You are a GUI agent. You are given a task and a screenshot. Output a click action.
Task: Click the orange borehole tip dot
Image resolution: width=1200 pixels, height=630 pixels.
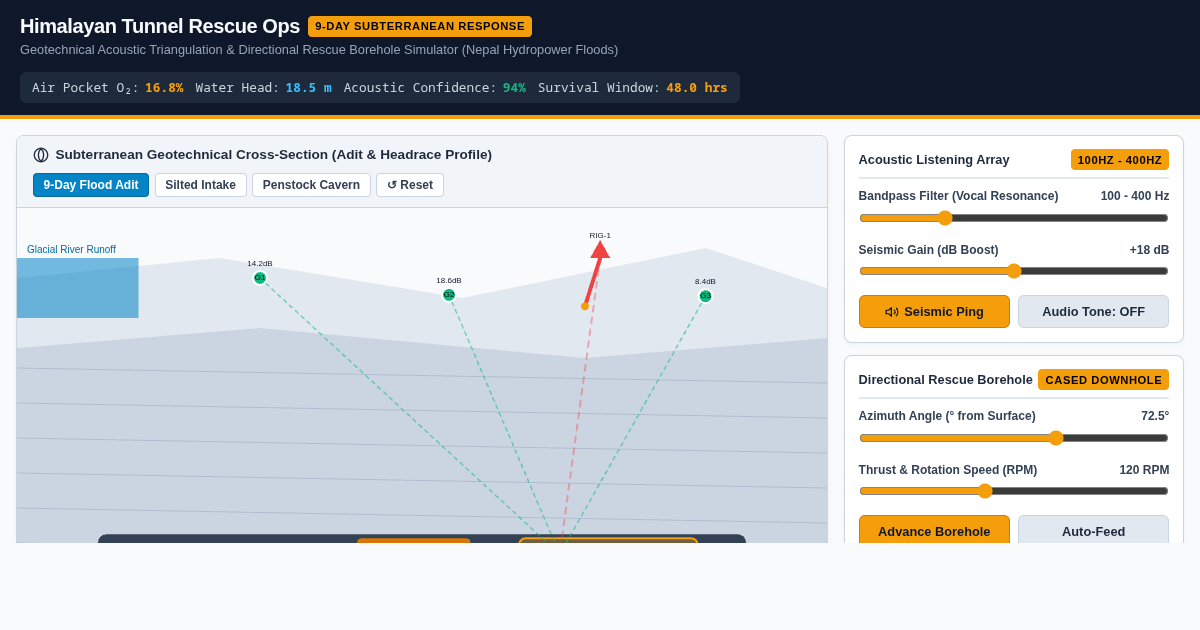click(585, 306)
